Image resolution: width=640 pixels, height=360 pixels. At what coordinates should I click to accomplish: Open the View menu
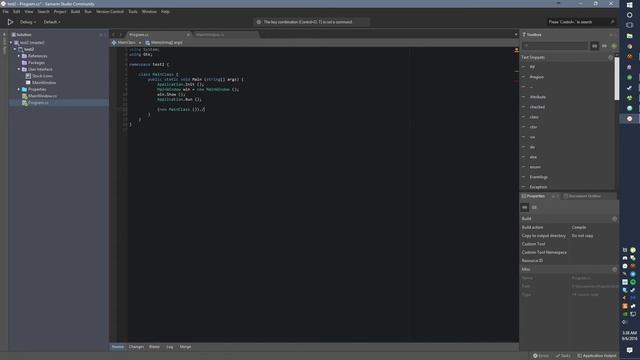[x=29, y=12]
